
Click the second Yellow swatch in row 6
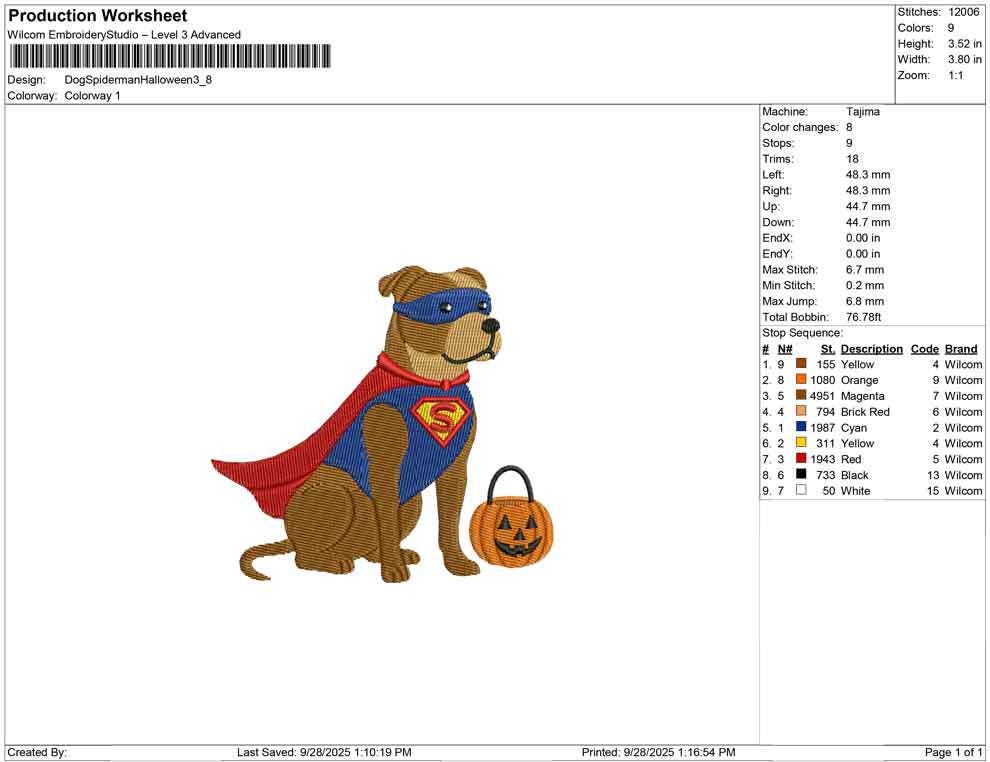click(800, 443)
